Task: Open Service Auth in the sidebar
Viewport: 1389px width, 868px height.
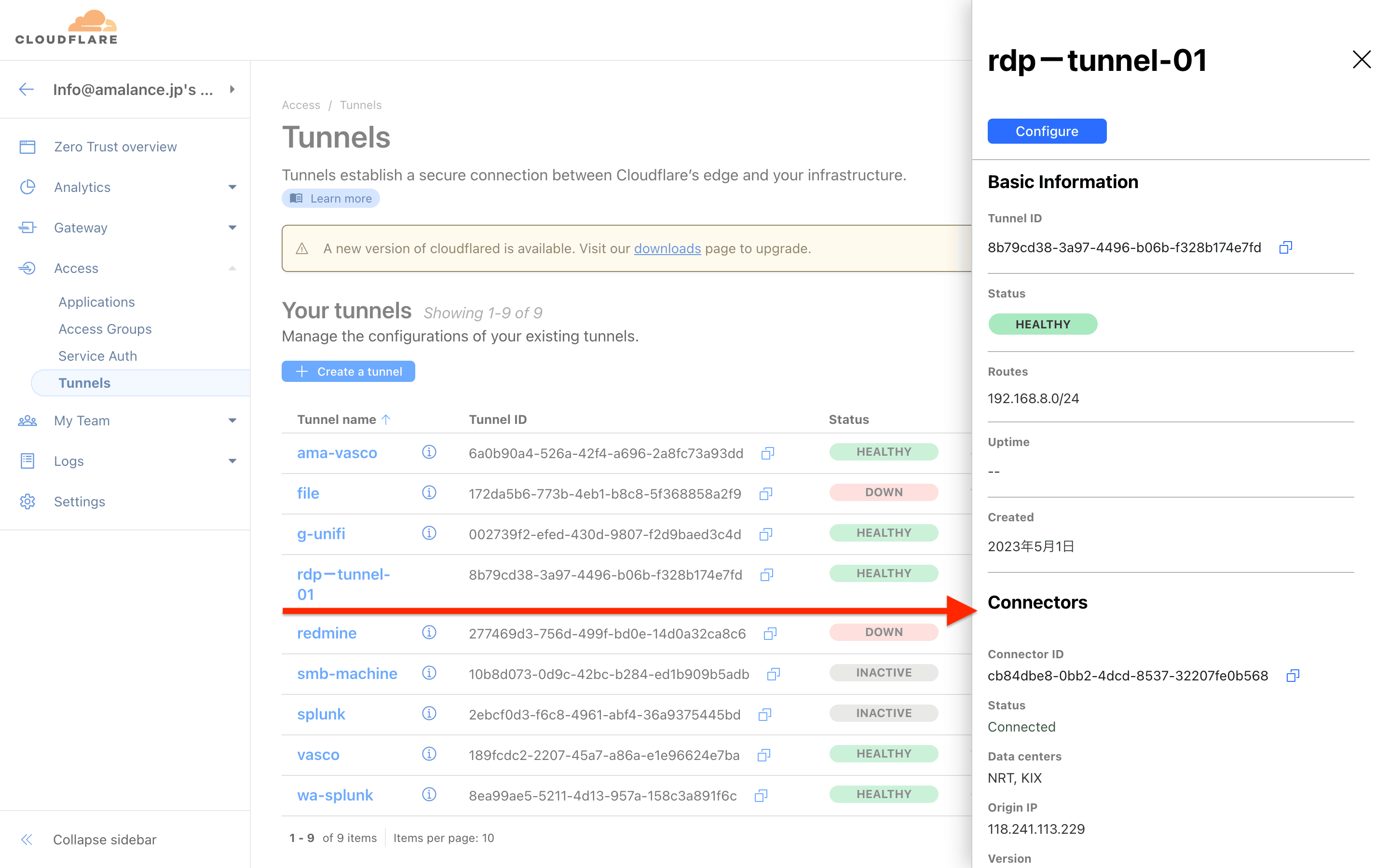Action: 97,356
